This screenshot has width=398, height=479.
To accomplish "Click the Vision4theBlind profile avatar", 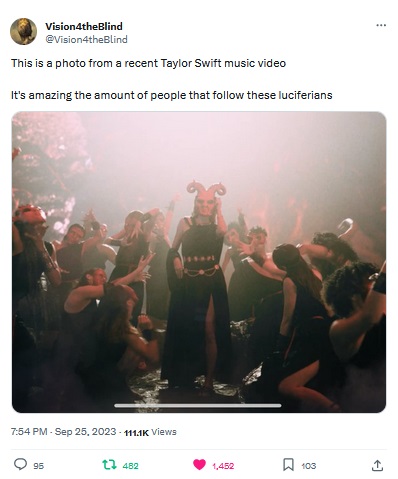I will 23,32.
